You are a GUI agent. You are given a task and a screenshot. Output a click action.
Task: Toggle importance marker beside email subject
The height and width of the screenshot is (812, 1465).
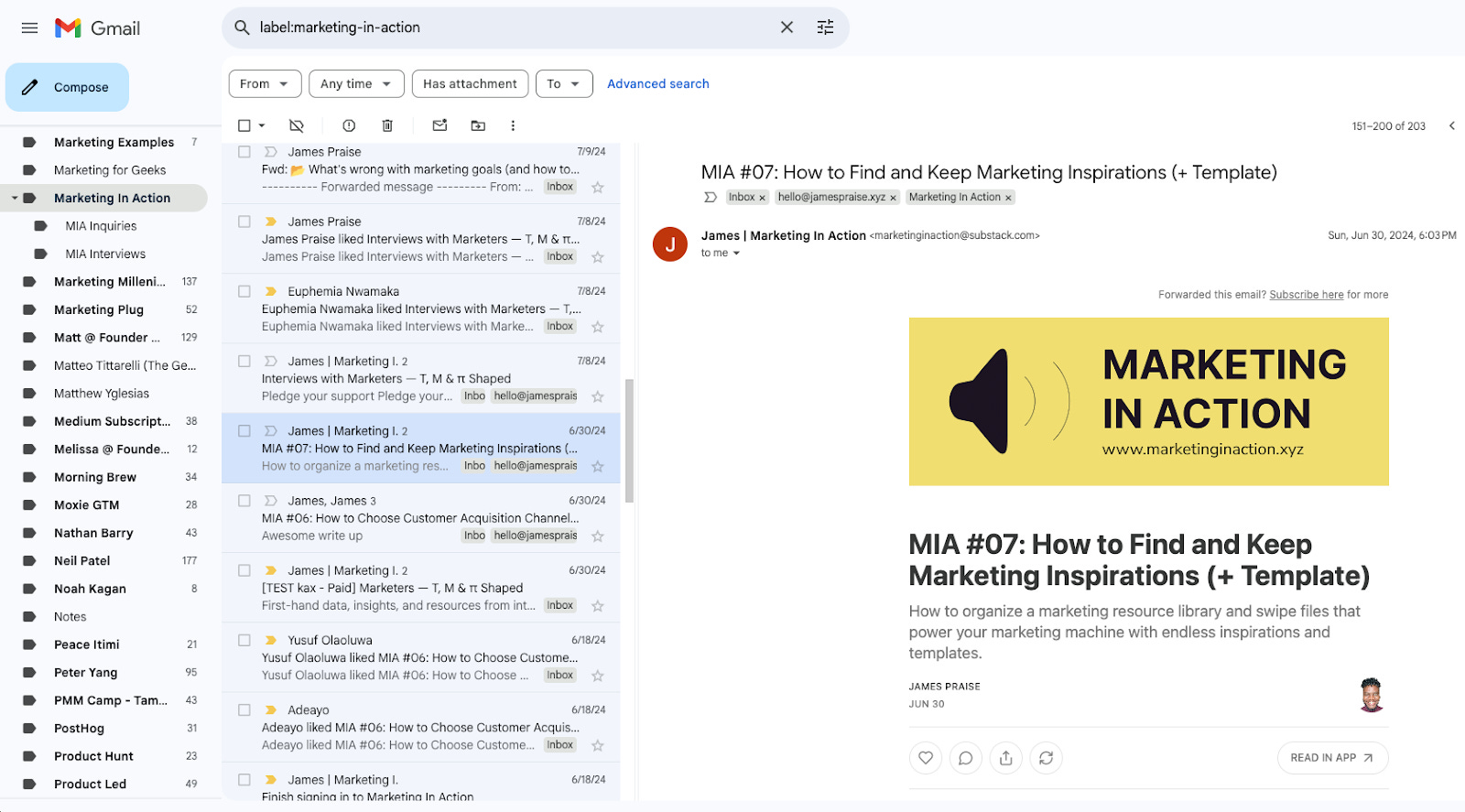711,197
